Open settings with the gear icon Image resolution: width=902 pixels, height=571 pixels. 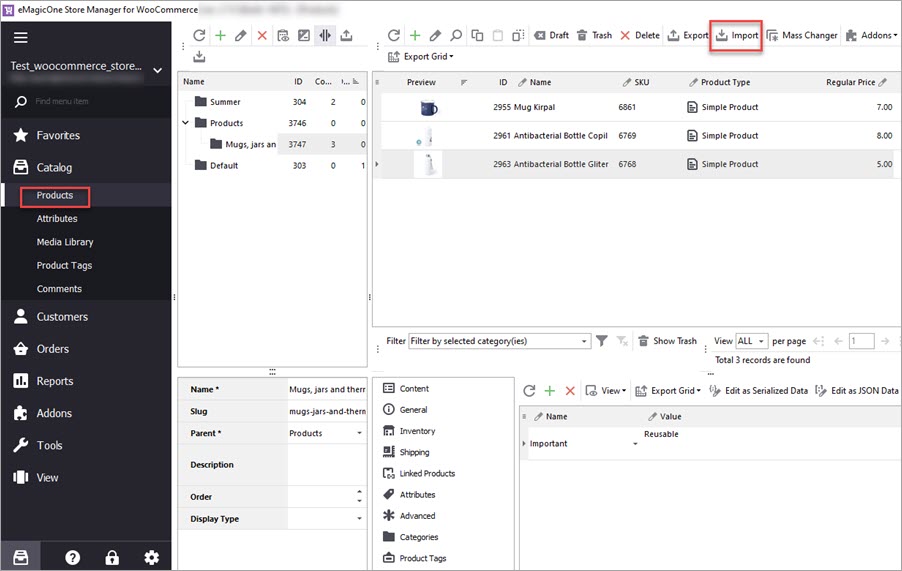pyautogui.click(x=151, y=557)
